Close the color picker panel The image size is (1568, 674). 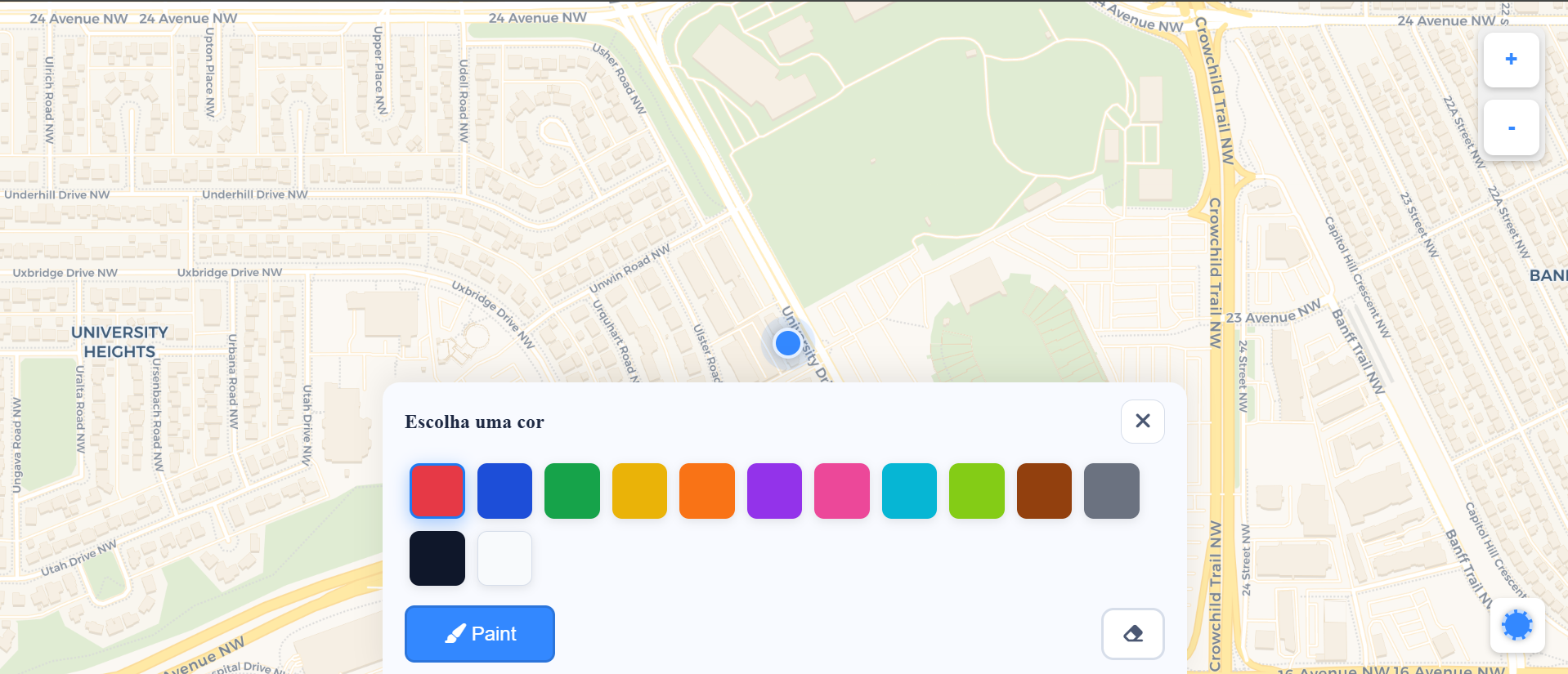(x=1142, y=421)
